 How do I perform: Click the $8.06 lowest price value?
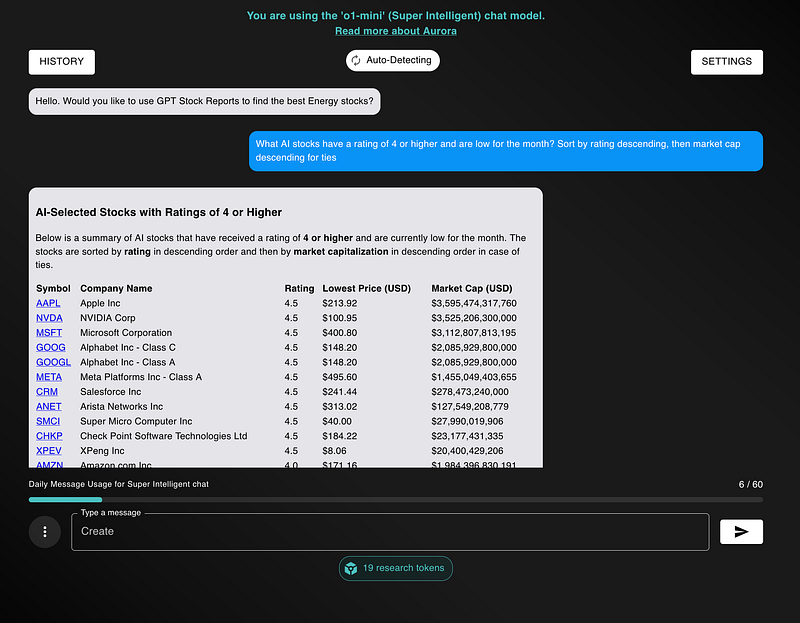click(x=334, y=451)
